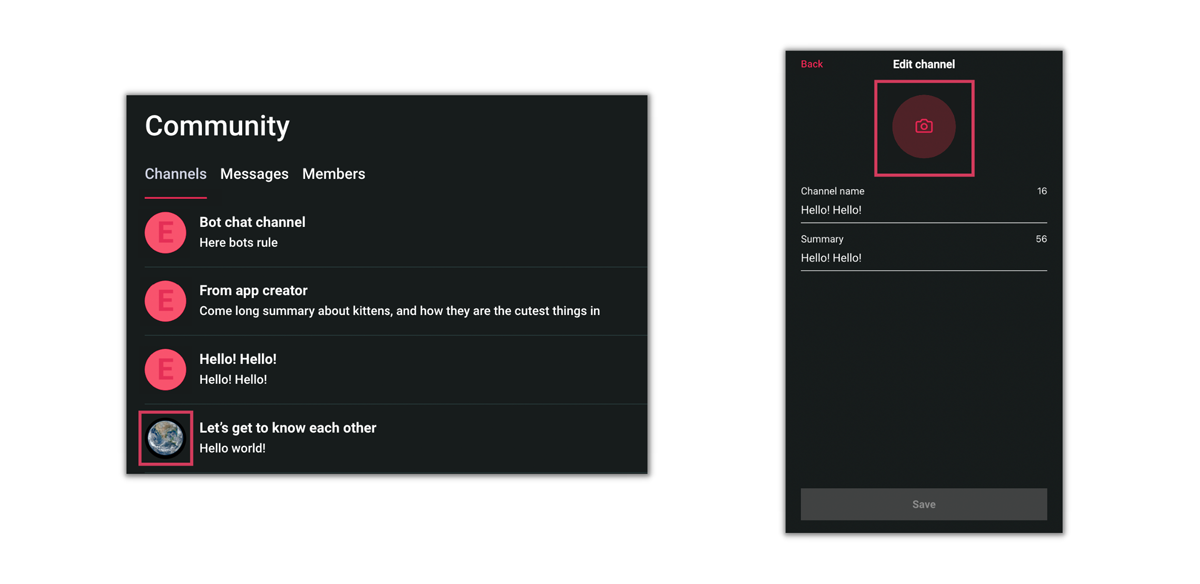Select the 'Here bots rule' summary
The width and height of the screenshot is (1200, 584).
tap(238, 243)
